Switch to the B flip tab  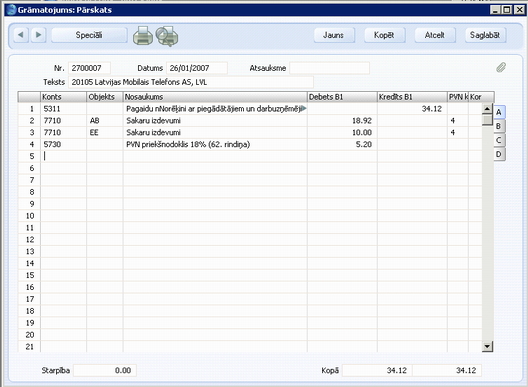499,126
